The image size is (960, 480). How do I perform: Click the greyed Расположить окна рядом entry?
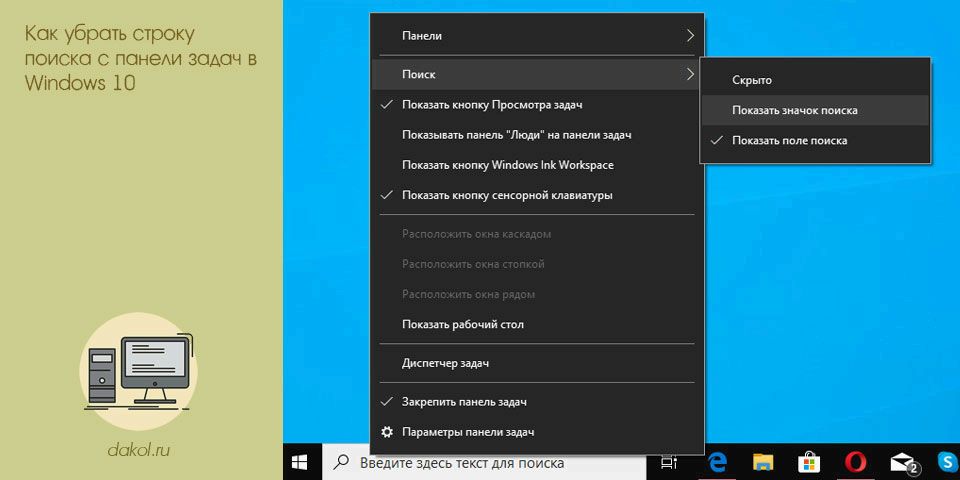537,294
